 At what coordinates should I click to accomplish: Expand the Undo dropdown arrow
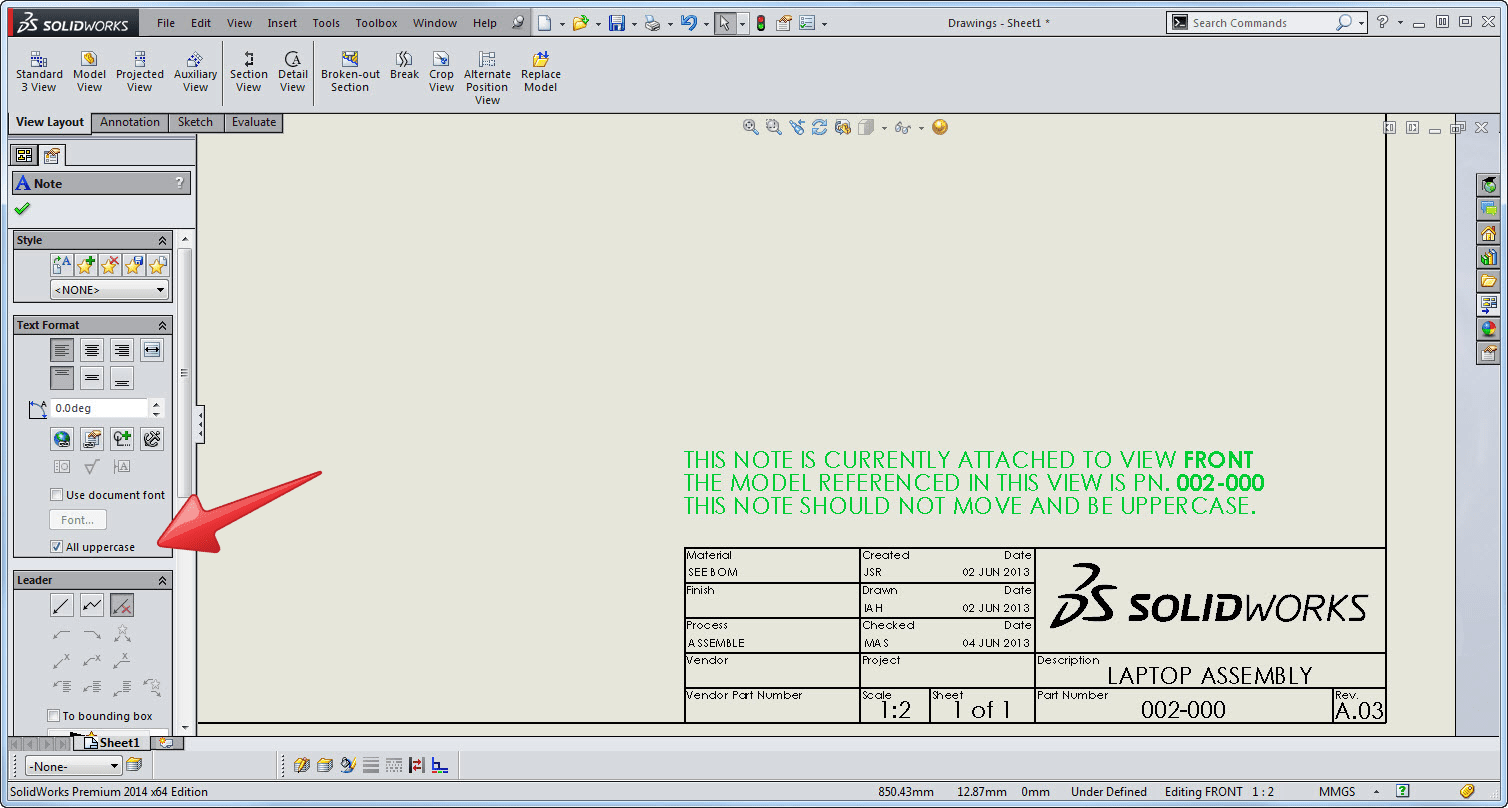706,23
